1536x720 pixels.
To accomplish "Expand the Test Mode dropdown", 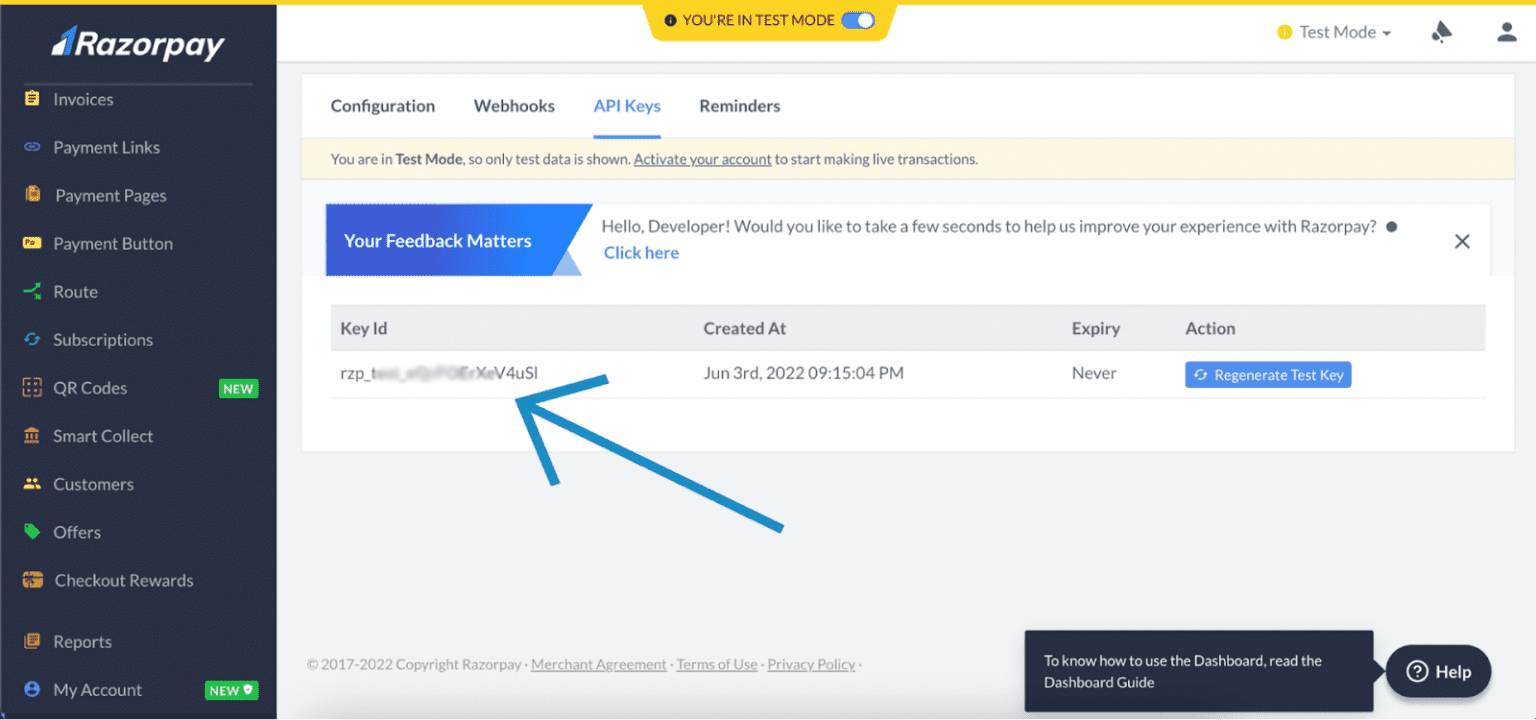I will tap(1335, 32).
